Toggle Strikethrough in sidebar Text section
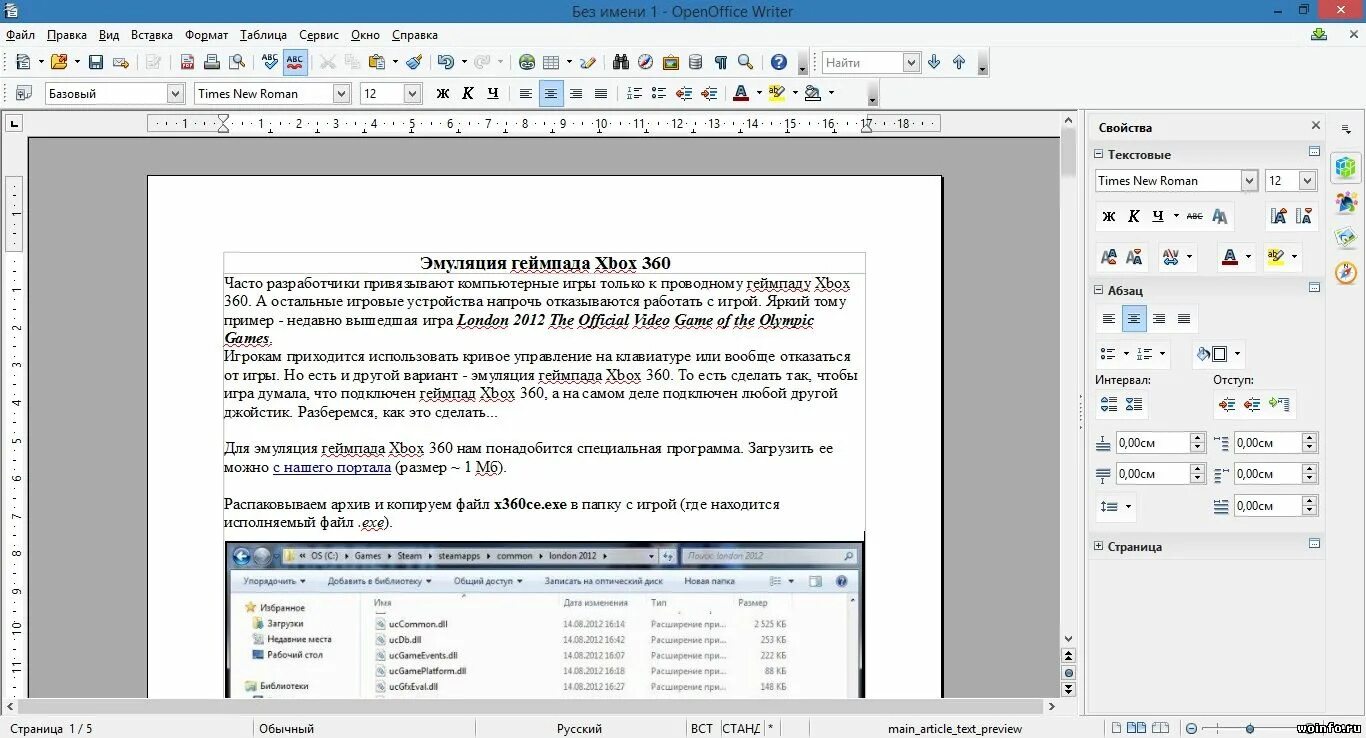Image resolution: width=1366 pixels, height=738 pixels. [1194, 216]
